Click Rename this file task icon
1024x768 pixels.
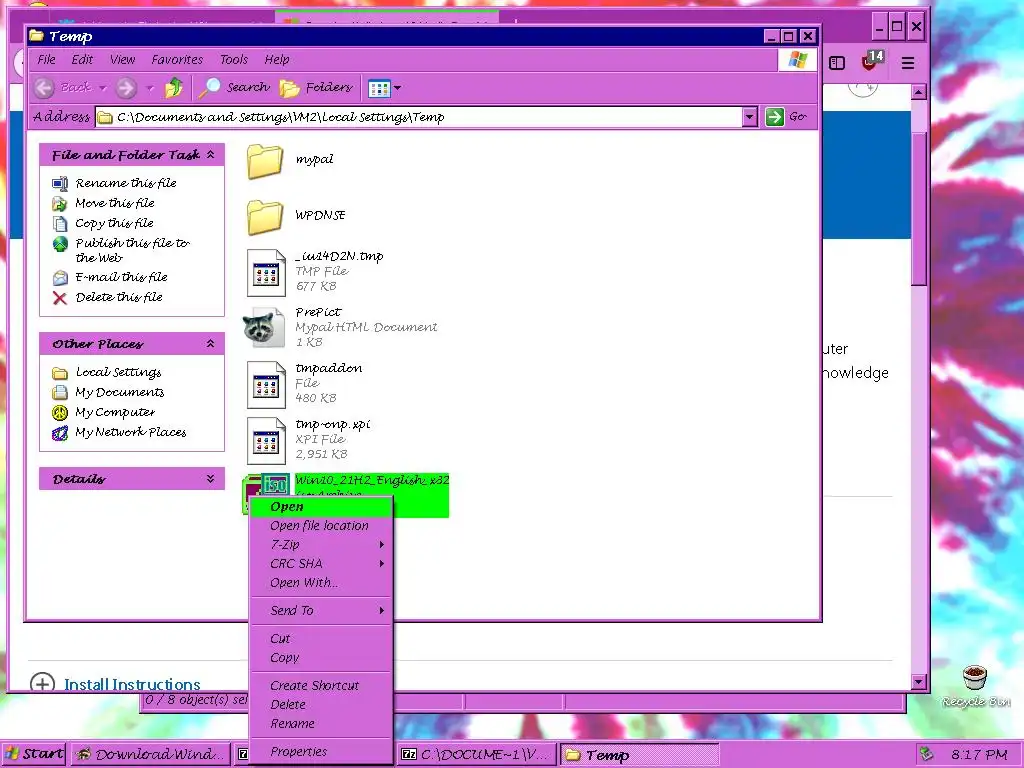tap(59, 184)
